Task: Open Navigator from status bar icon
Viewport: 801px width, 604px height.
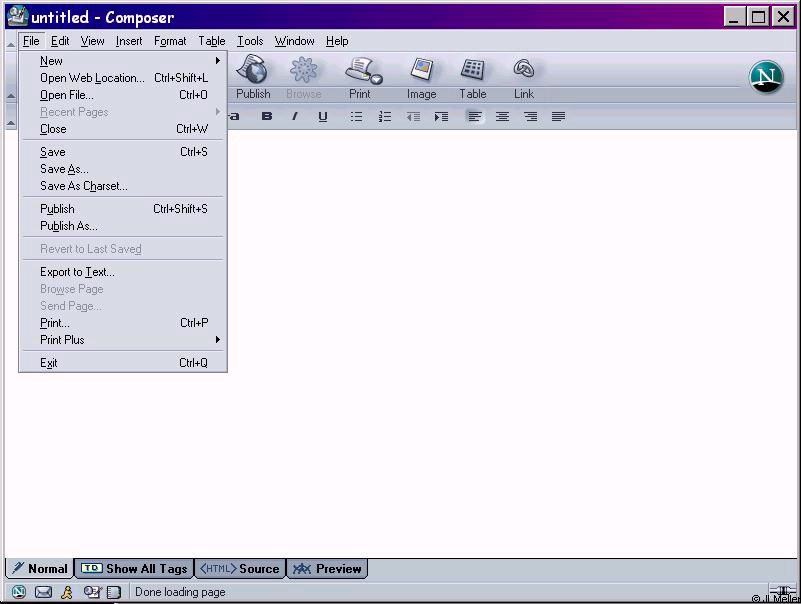Action: pos(19,592)
